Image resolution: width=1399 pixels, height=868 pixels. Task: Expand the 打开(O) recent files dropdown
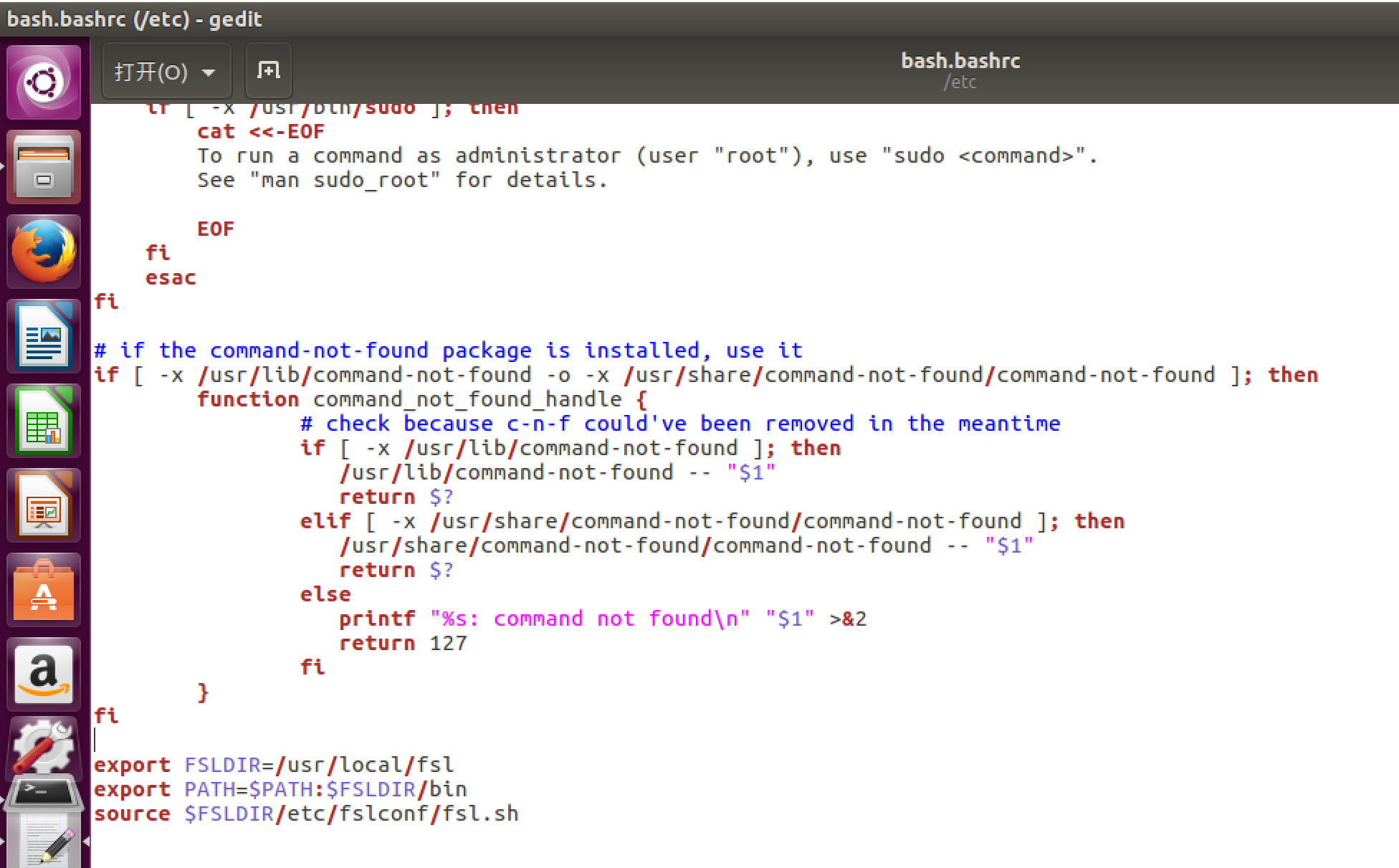[x=209, y=71]
